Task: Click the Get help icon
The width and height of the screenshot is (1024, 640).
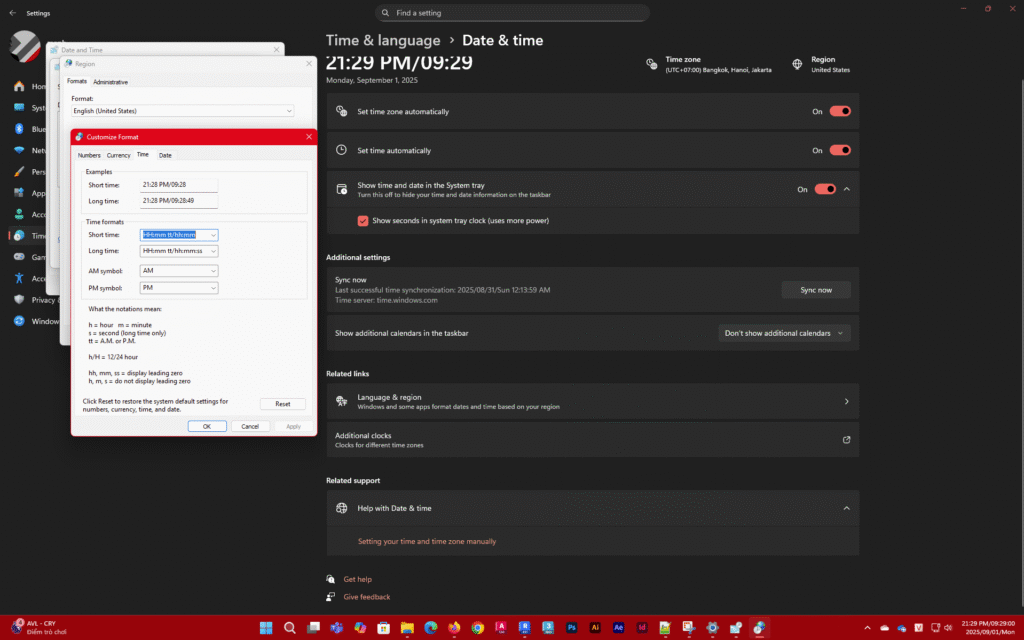Action: click(x=331, y=579)
